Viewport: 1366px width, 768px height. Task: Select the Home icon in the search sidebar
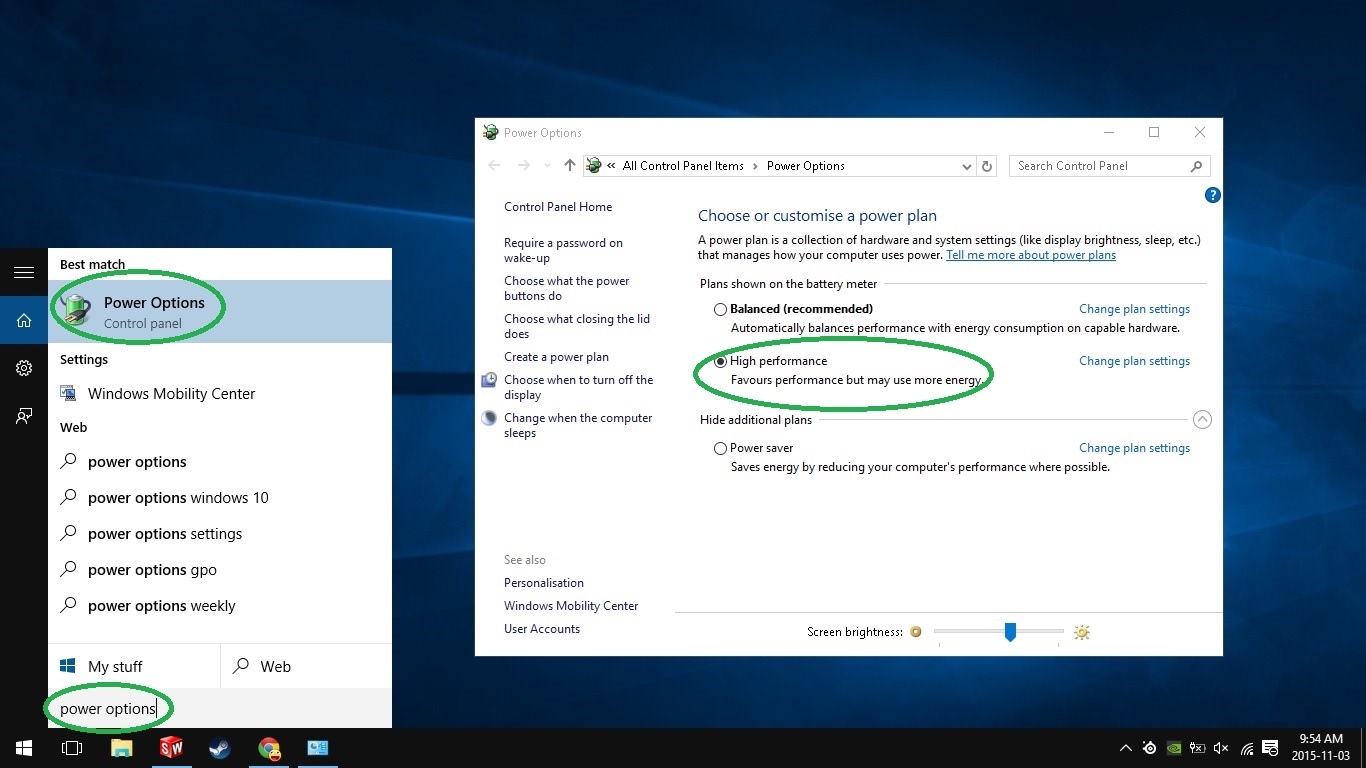(24, 321)
